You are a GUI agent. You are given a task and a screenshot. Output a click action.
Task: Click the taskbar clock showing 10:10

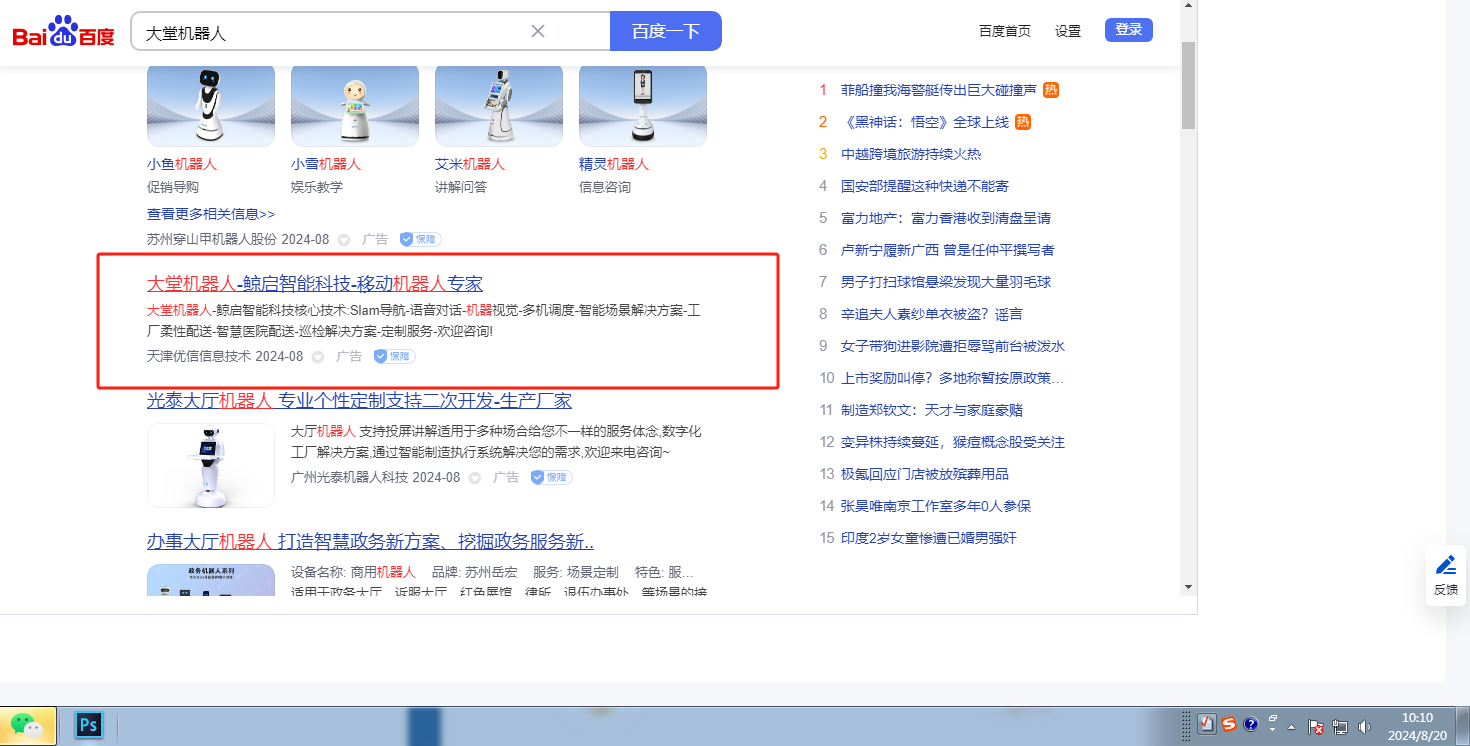click(x=1417, y=726)
